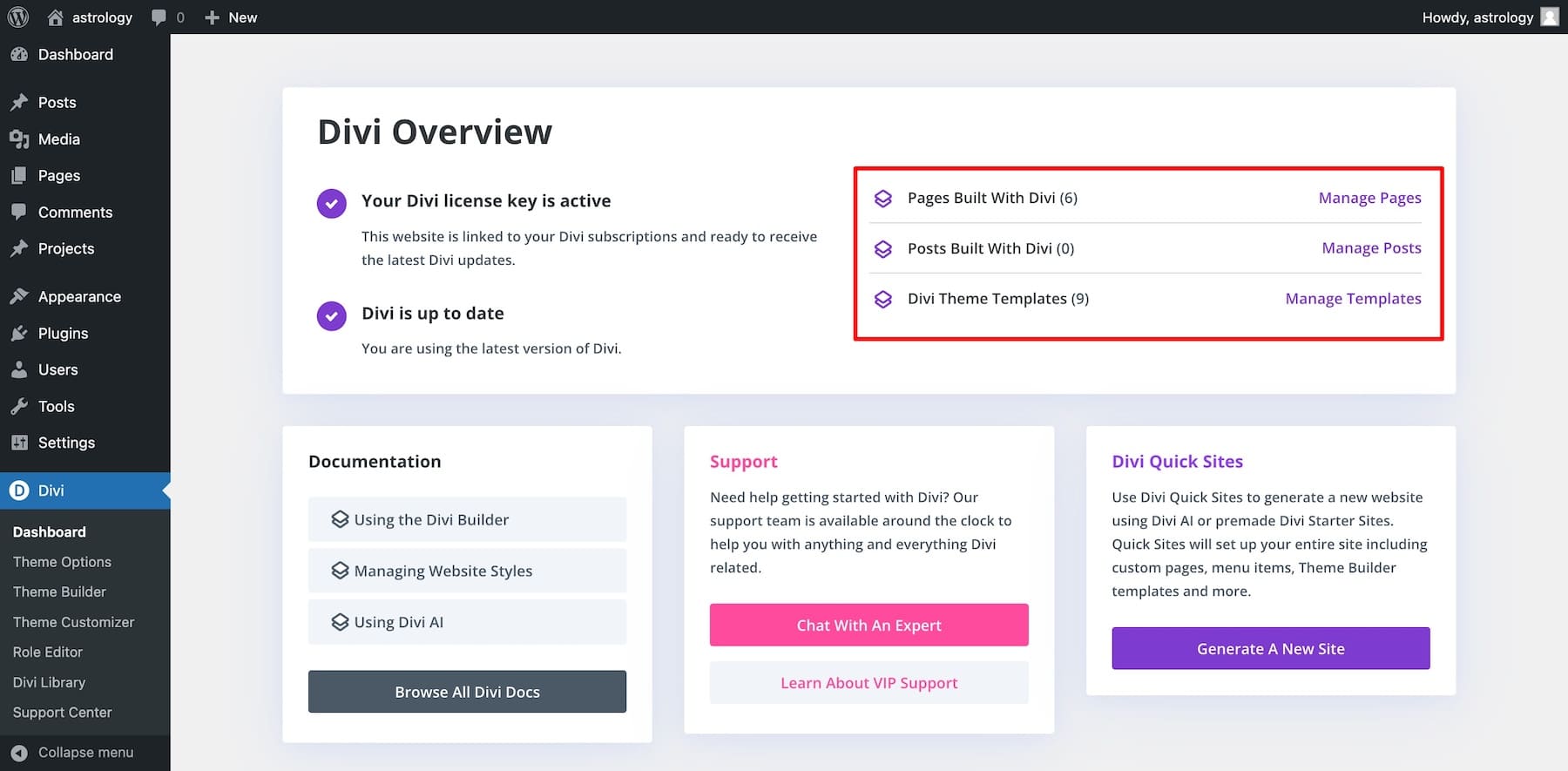Viewport: 1568px width, 771px height.
Task: Click the Pages icon in sidebar
Action: click(x=19, y=175)
